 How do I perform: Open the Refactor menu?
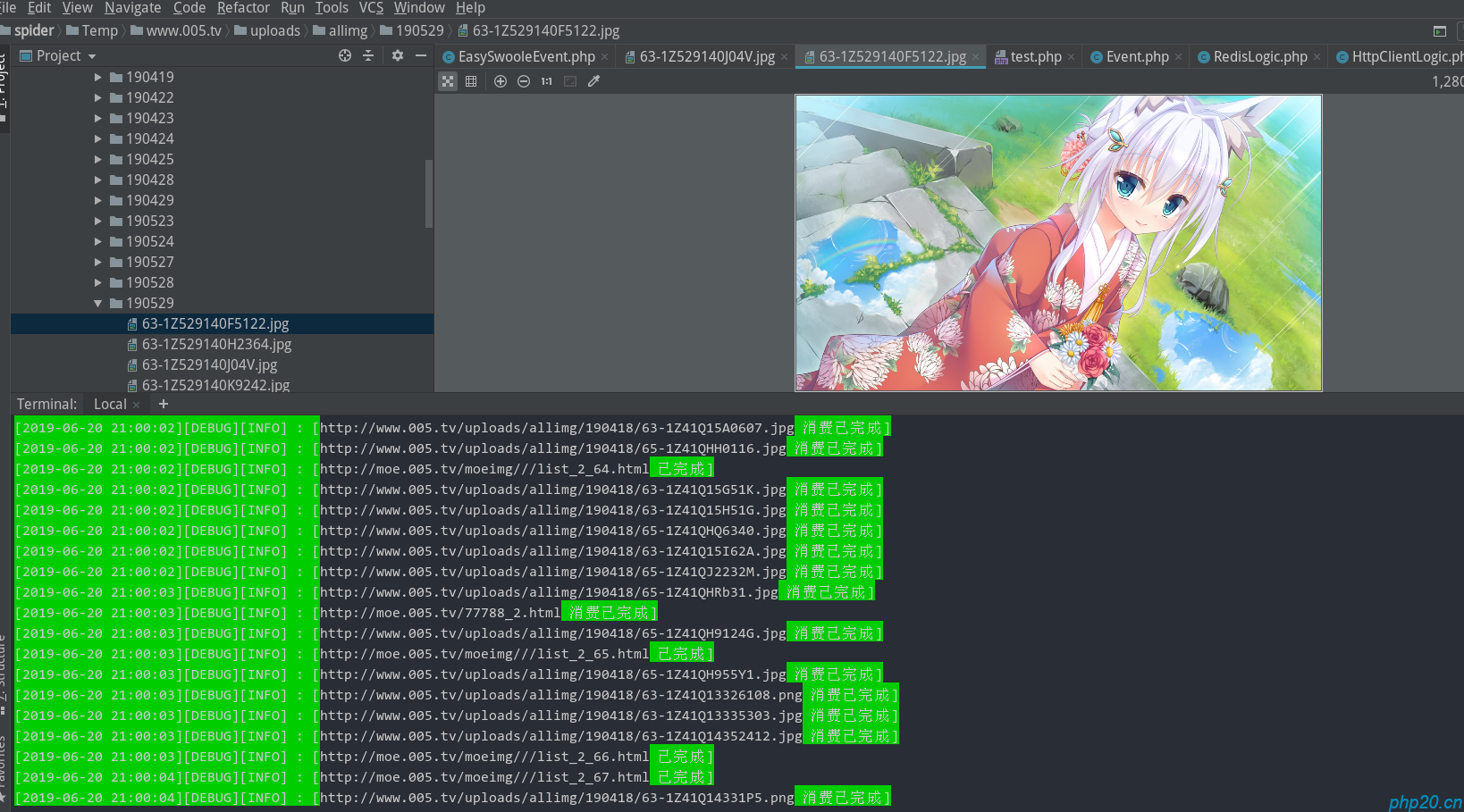pyautogui.click(x=243, y=8)
